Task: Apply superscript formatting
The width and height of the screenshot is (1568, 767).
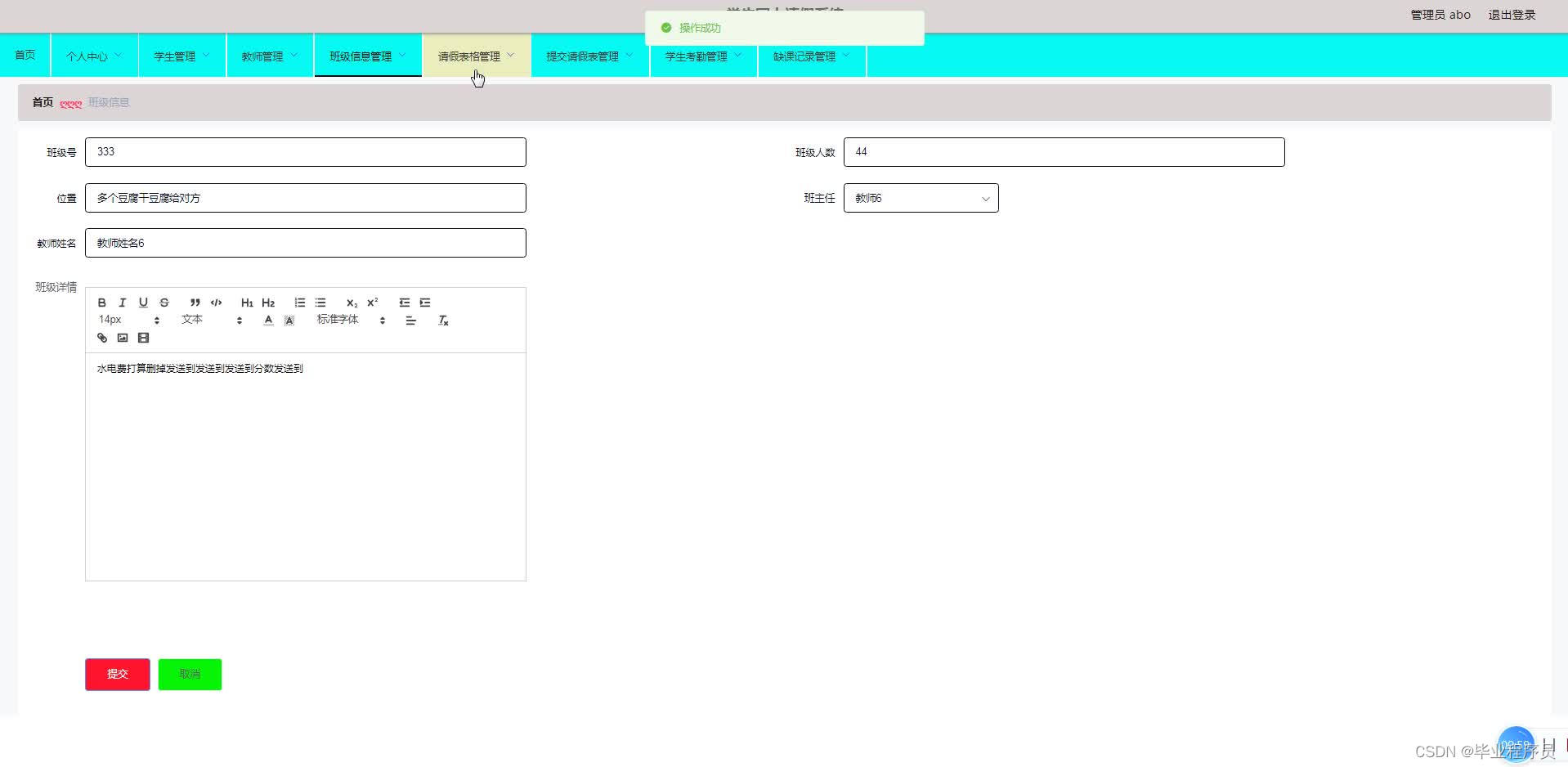Action: (x=372, y=303)
